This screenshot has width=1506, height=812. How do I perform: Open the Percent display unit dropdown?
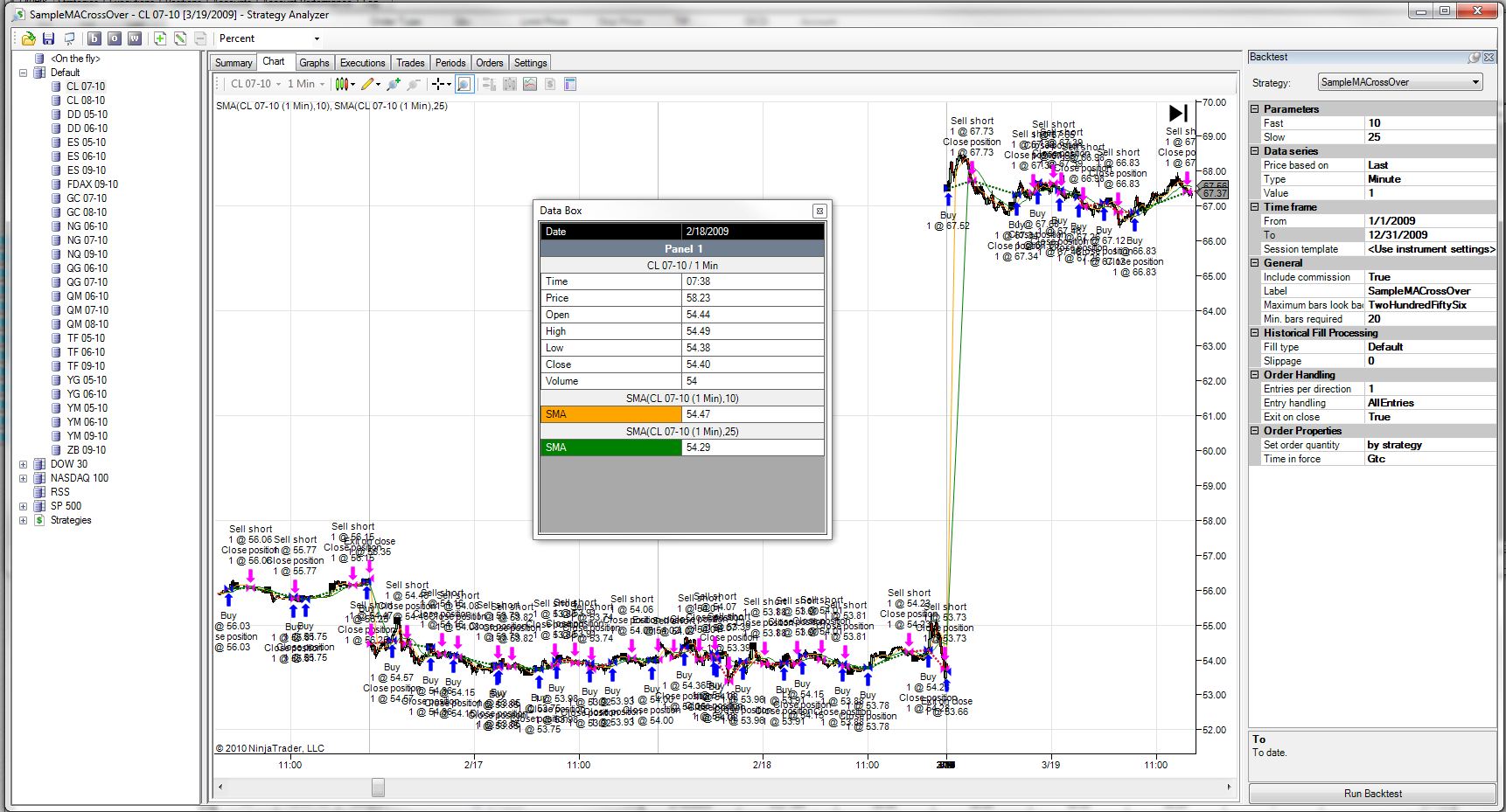pos(317,38)
